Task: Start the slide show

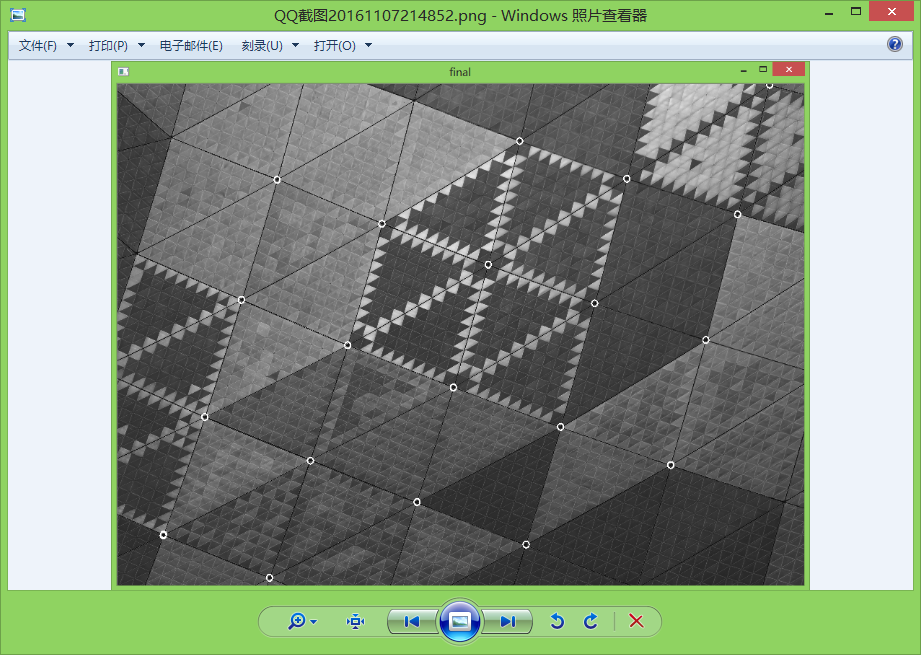Action: pos(460,621)
